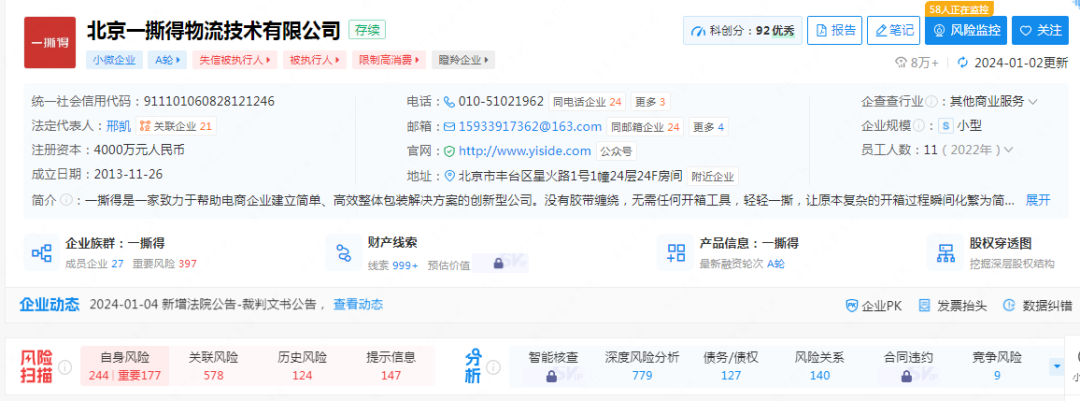The width and height of the screenshot is (1080, 401).
Task: Start 风险监控 risk monitoring
Action: [966, 30]
